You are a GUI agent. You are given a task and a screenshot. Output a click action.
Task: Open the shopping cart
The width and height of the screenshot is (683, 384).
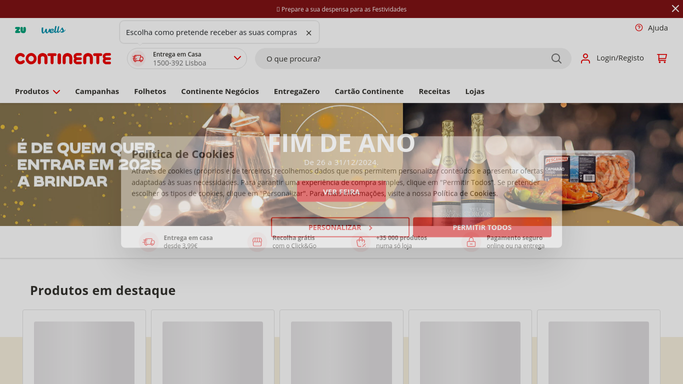[x=662, y=58]
